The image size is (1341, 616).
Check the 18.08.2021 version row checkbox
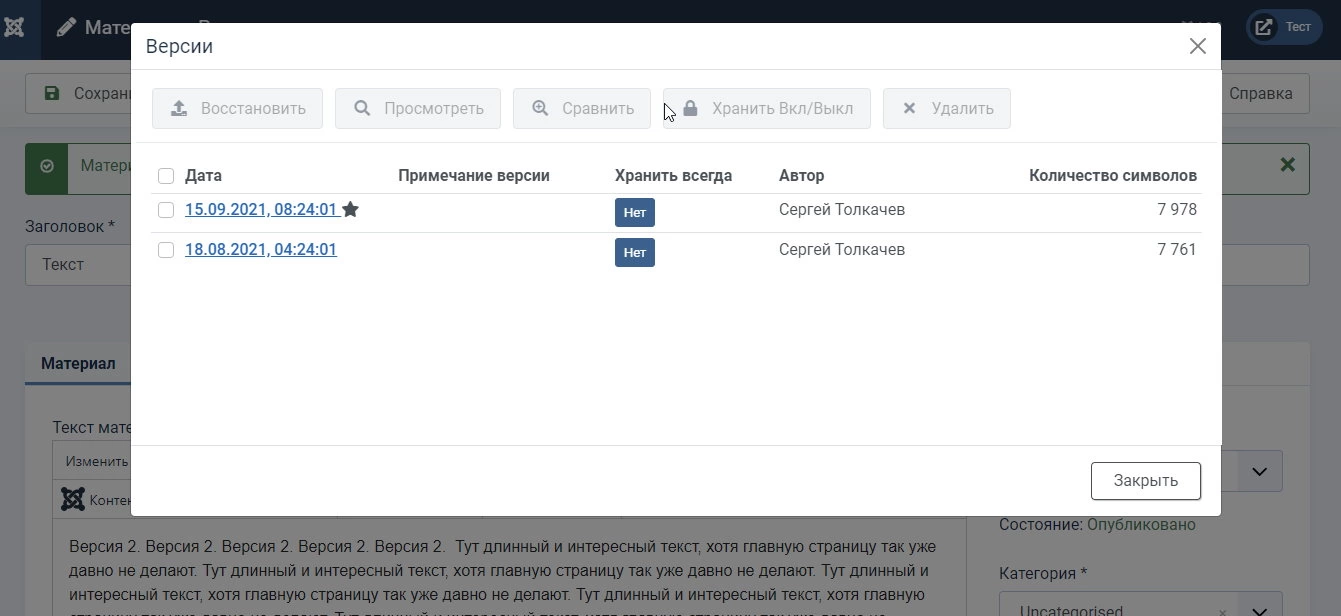[166, 250]
